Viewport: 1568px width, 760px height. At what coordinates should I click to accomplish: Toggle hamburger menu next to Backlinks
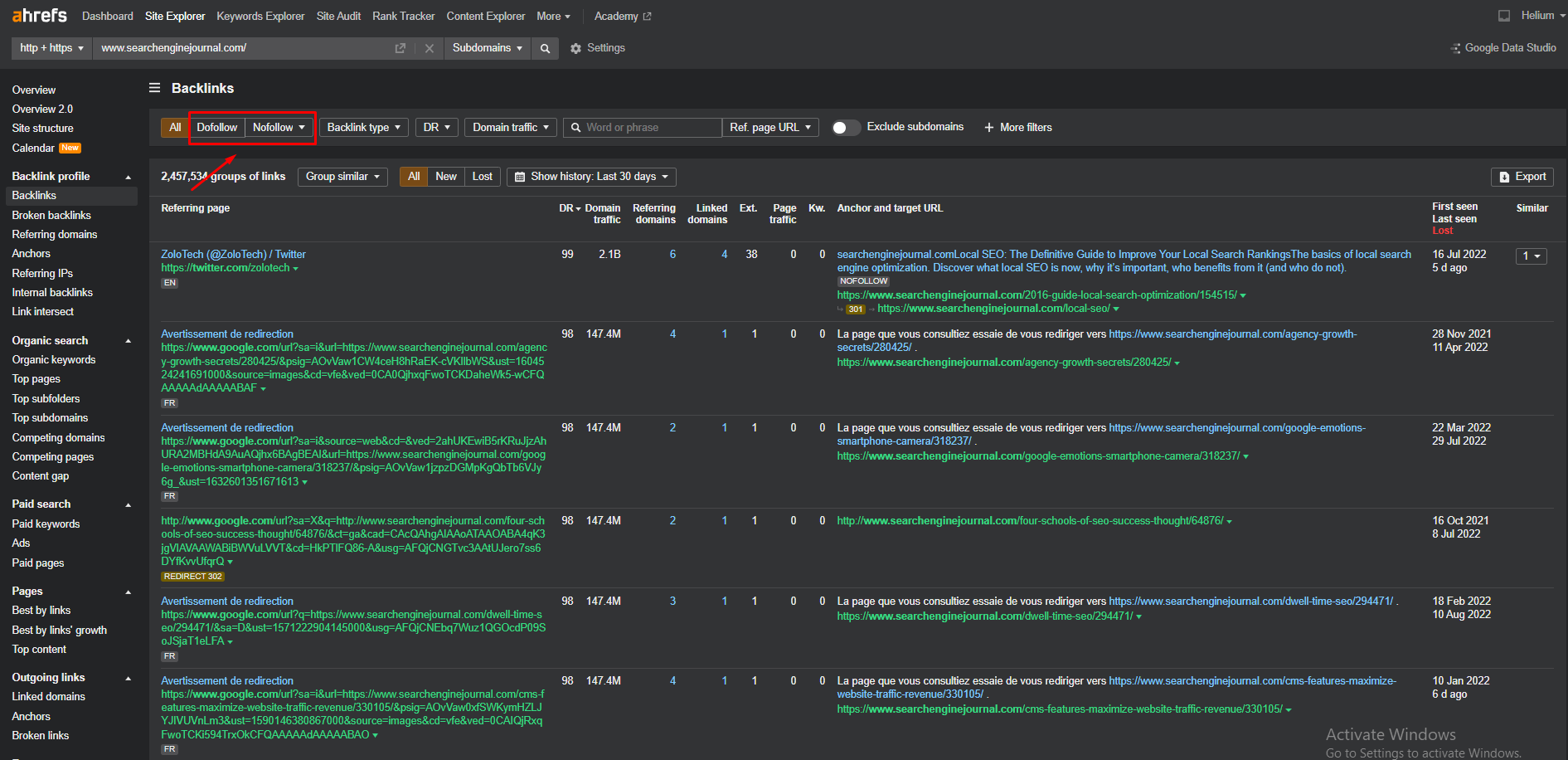click(154, 88)
